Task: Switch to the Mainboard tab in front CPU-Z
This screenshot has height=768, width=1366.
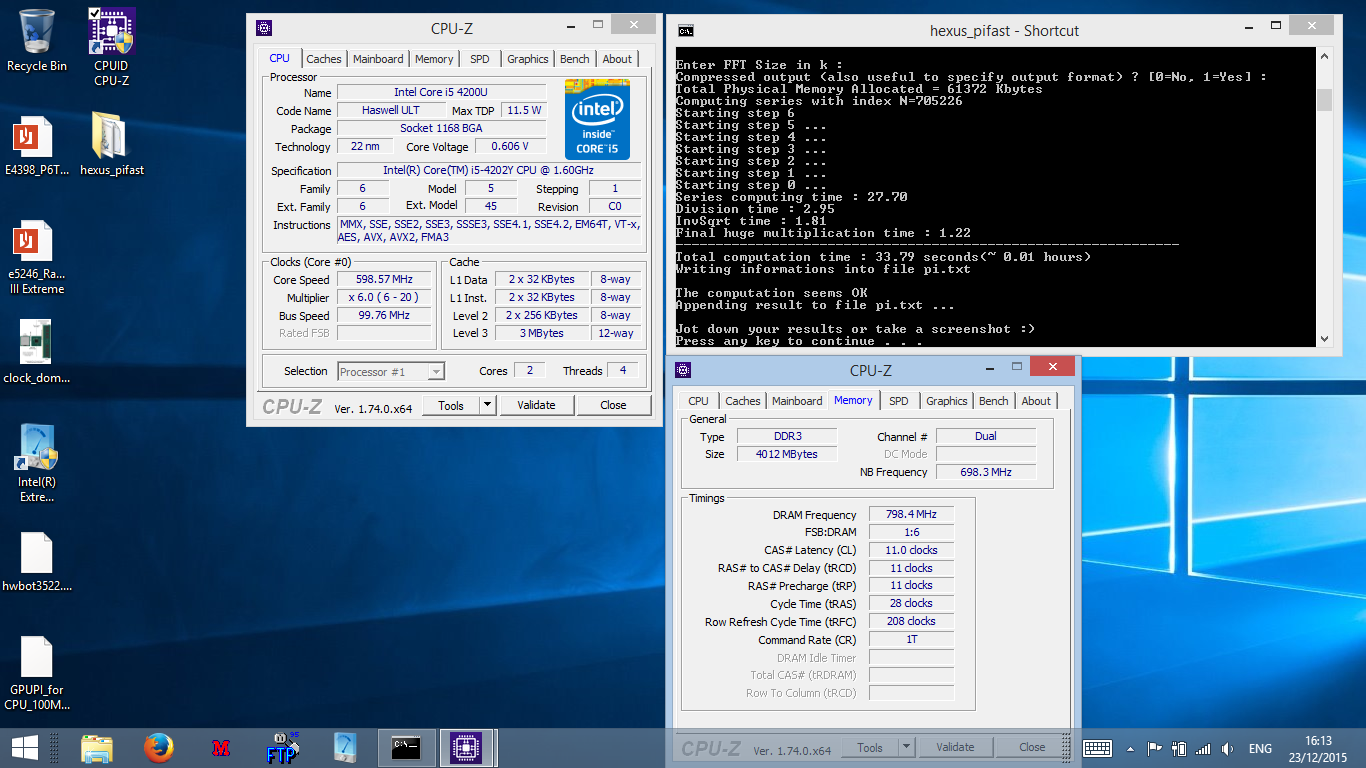Action: coord(378,59)
